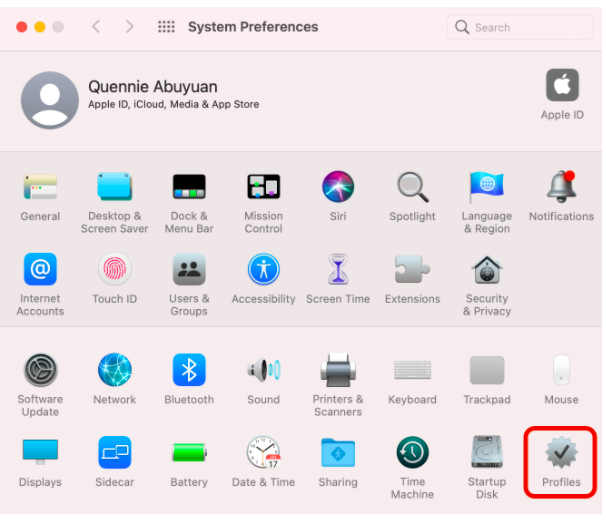The height and width of the screenshot is (520, 606).
Task: Focus the Search field
Action: [520, 27]
